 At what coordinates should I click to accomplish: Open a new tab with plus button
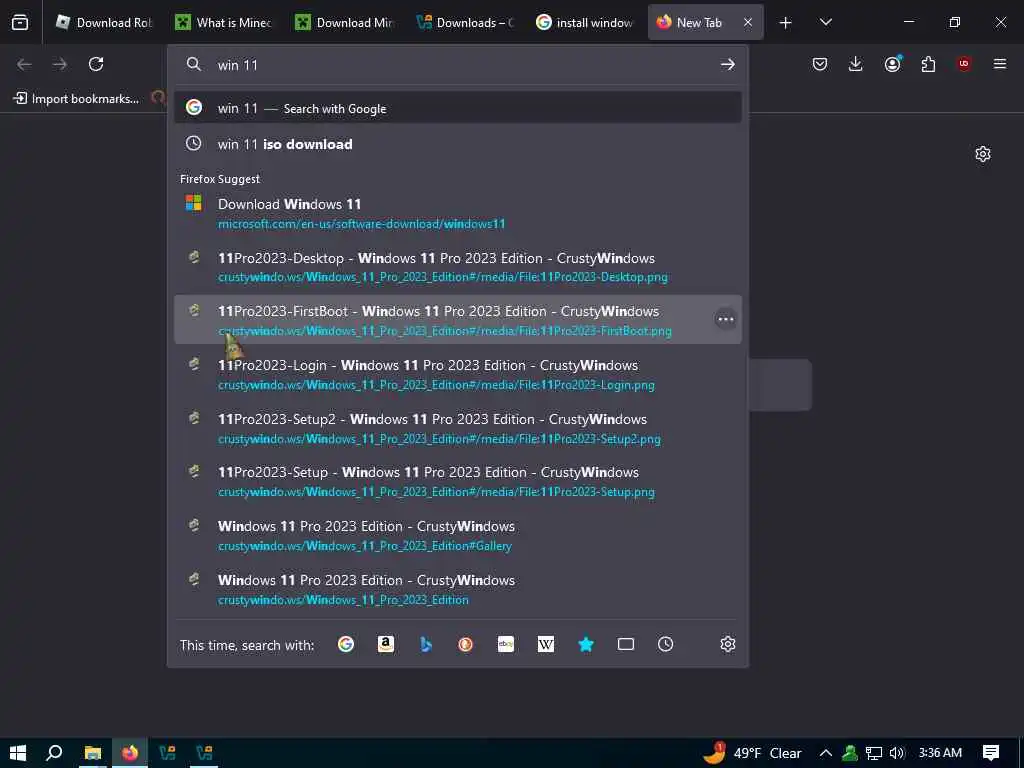coord(786,23)
